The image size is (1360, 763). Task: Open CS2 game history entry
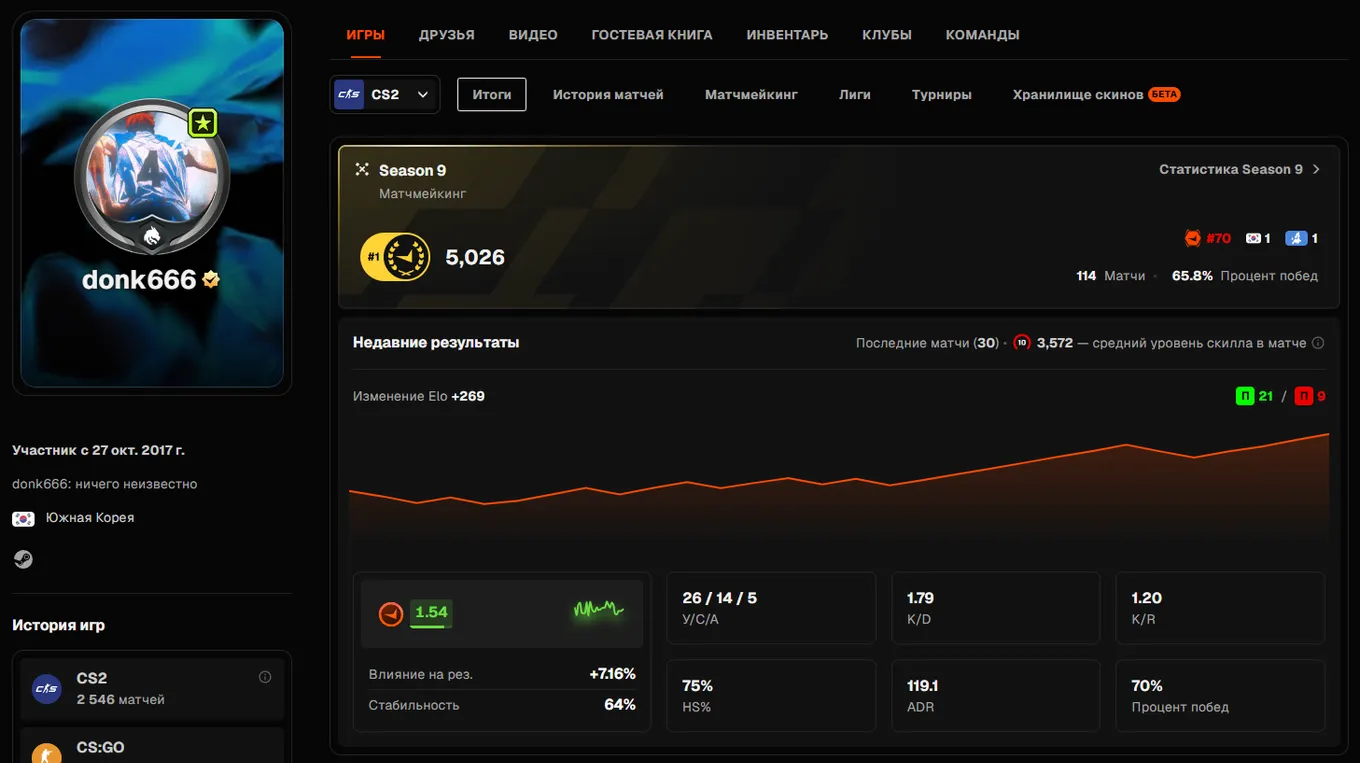152,688
